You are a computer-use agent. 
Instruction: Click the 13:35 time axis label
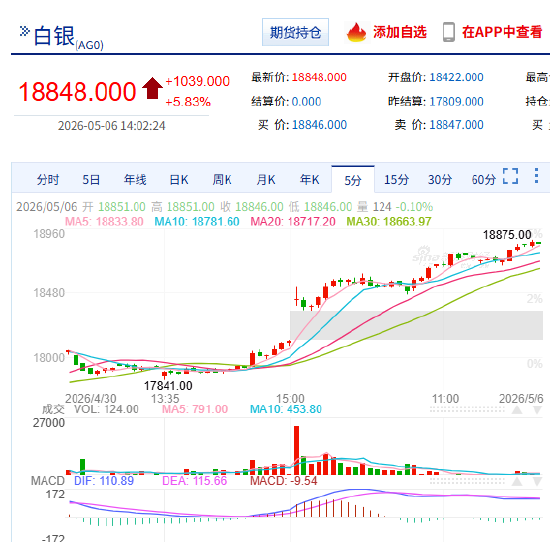[x=165, y=399]
